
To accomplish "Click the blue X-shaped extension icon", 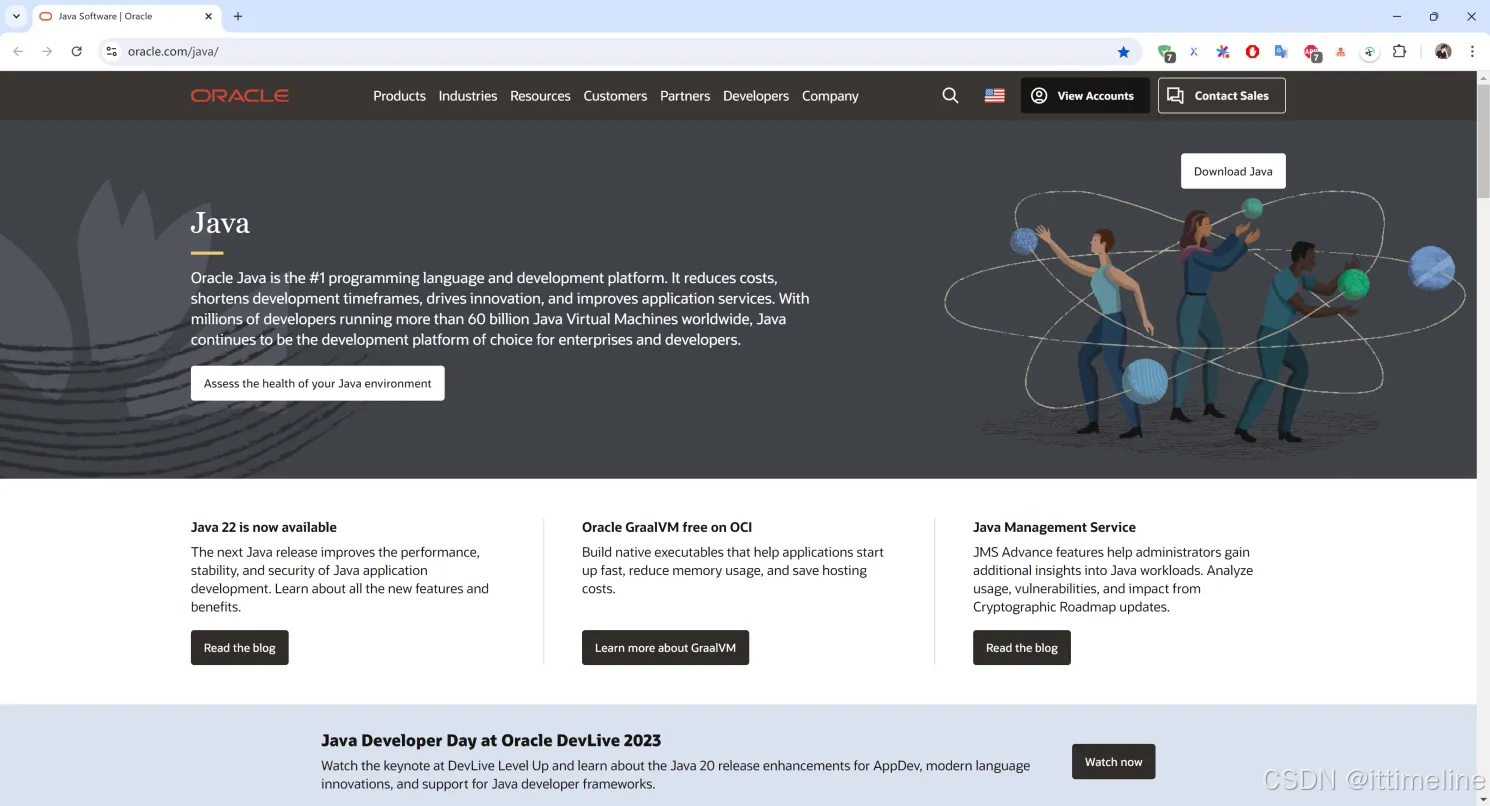I will tap(1193, 52).
